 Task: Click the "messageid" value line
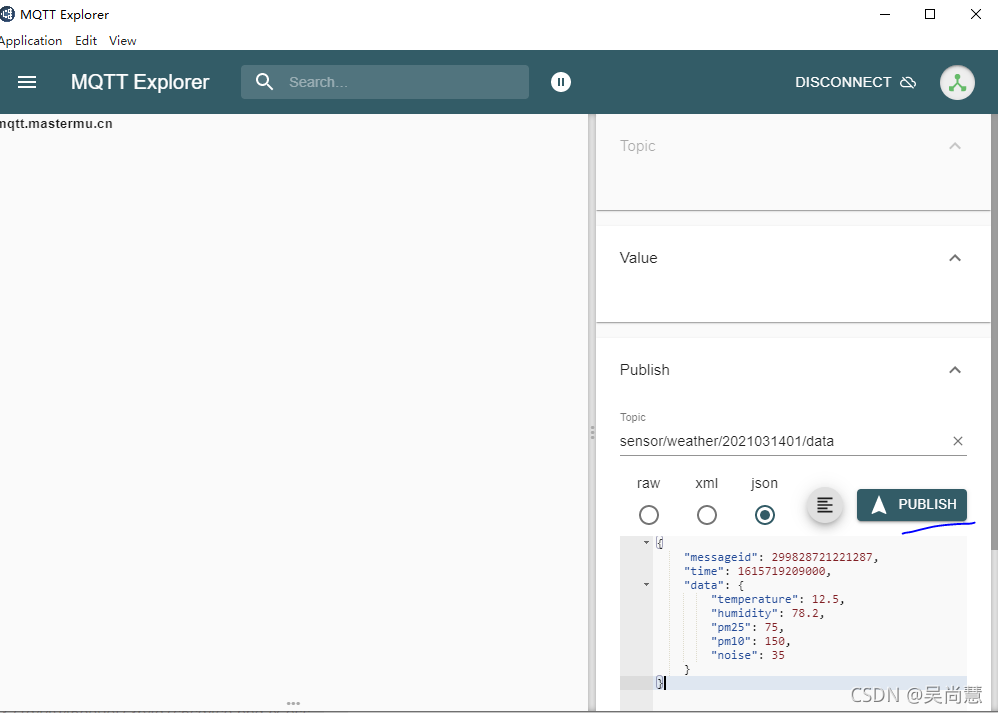point(781,557)
